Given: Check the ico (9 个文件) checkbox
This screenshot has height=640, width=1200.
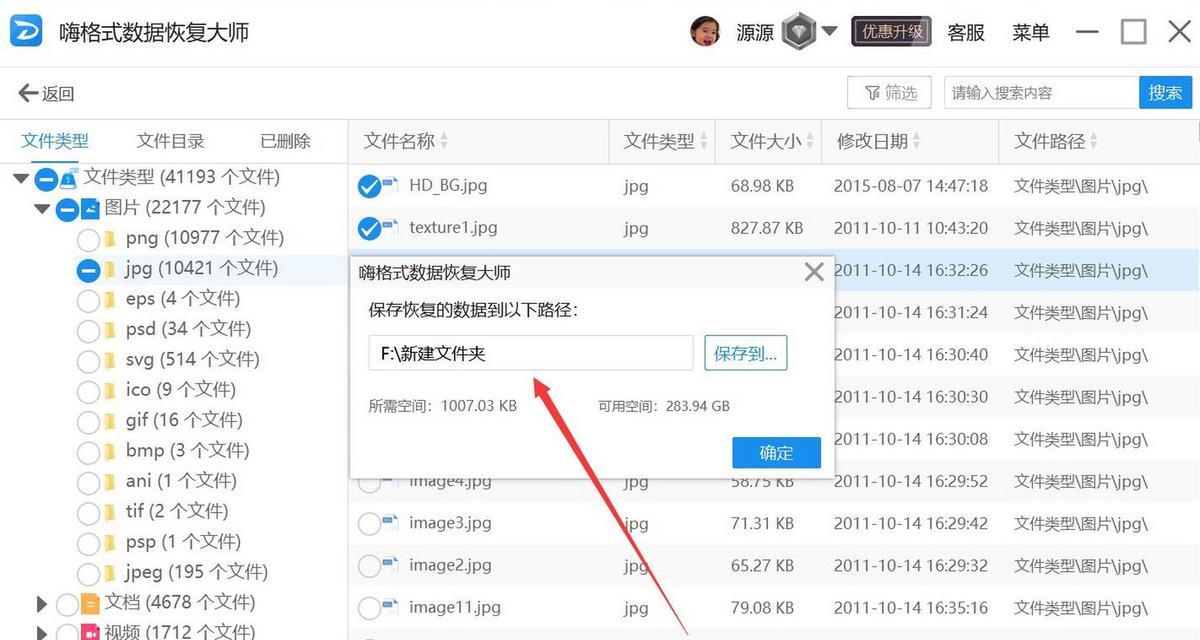Looking at the screenshot, I should pos(88,391).
